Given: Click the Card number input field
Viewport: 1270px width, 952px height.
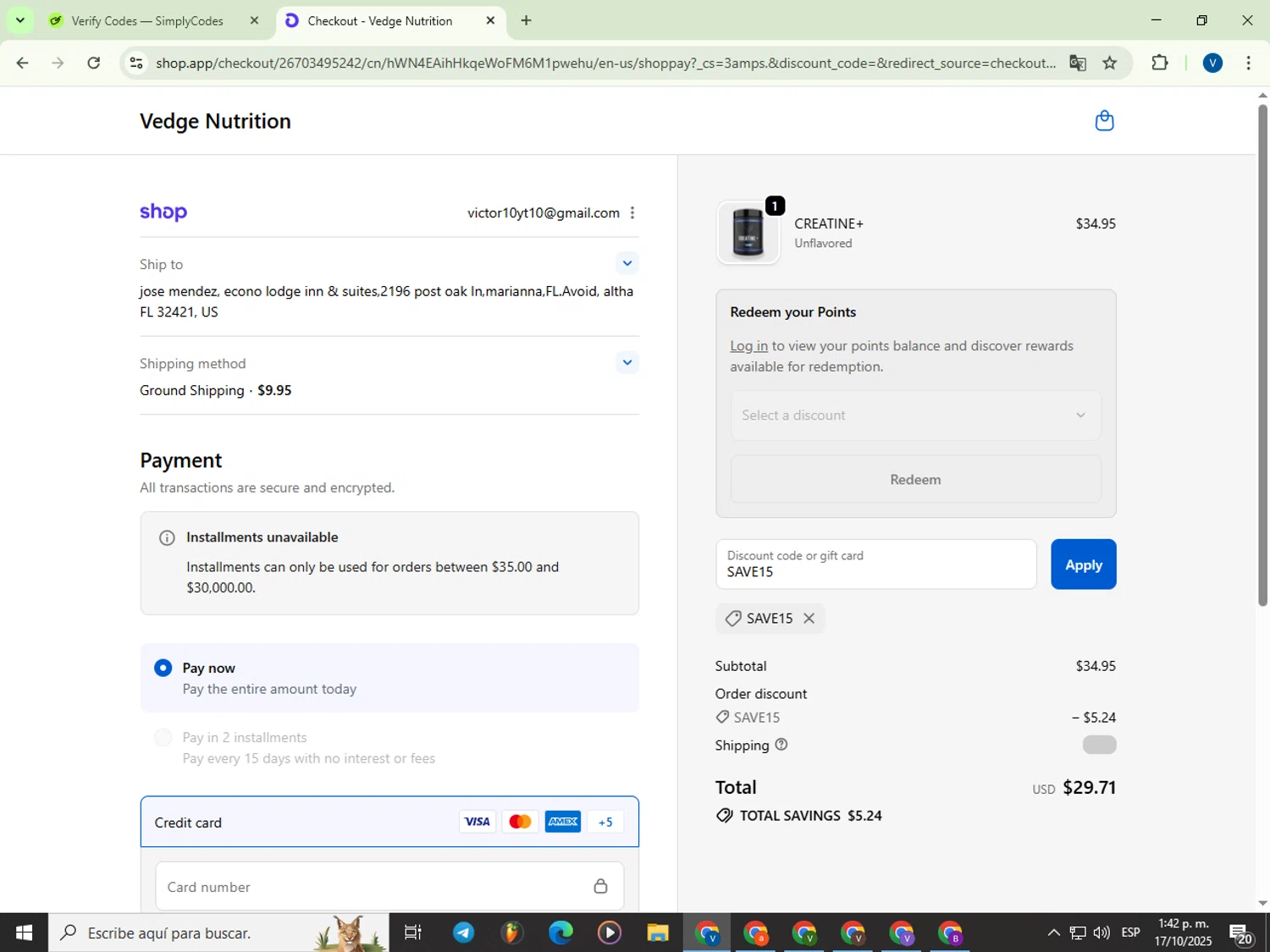Looking at the screenshot, I should point(389,887).
